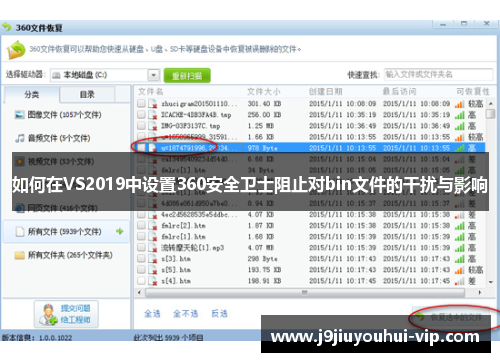Click the 反选 invert selection link

pyautogui.click(x=219, y=313)
